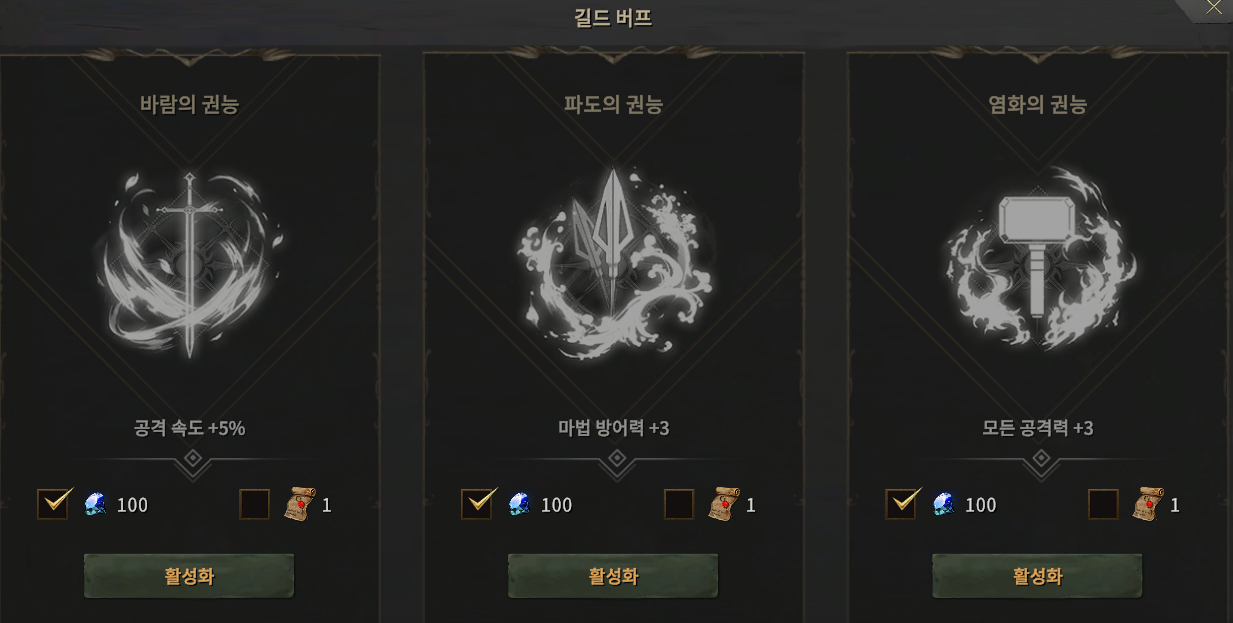Enable the scroll payment checkbox for 바람의 권능

coord(255,504)
